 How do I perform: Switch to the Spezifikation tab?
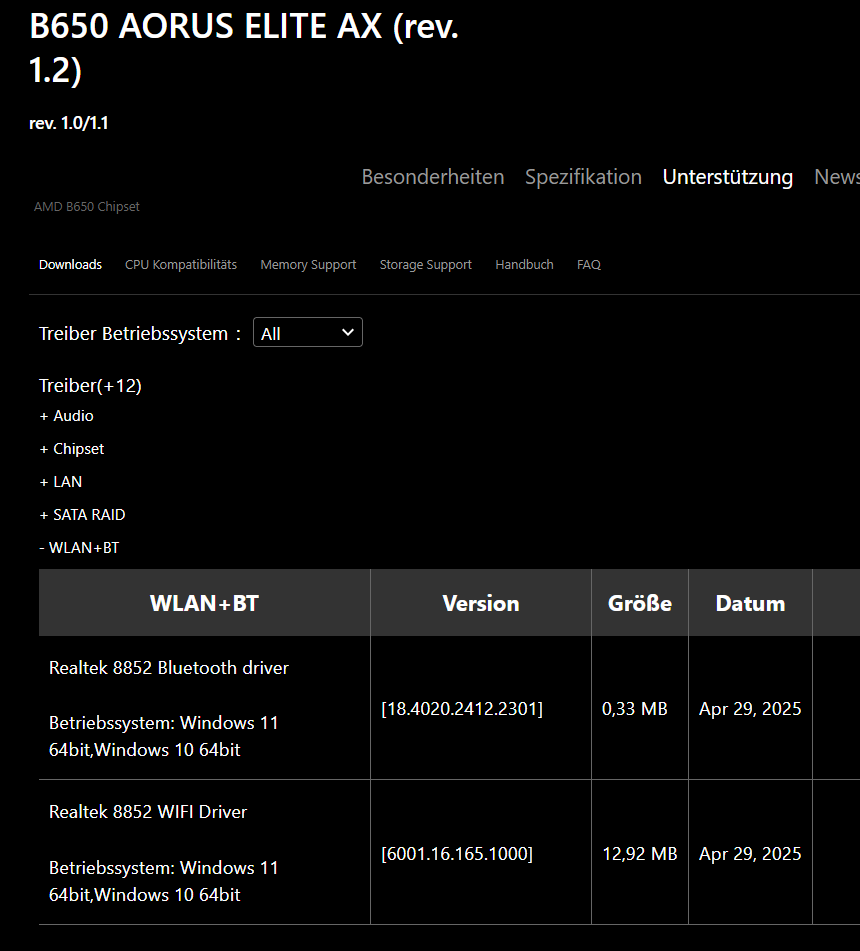(x=583, y=177)
